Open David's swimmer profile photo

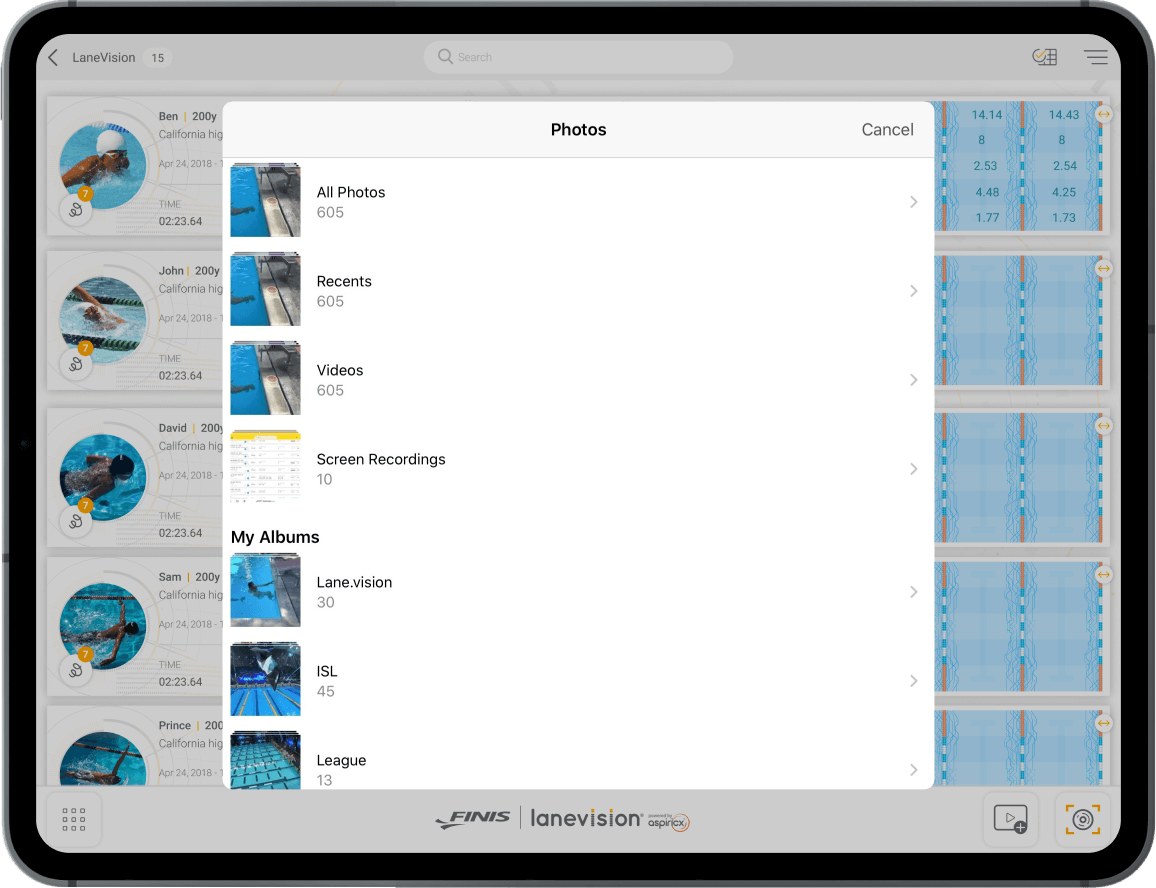click(x=103, y=477)
